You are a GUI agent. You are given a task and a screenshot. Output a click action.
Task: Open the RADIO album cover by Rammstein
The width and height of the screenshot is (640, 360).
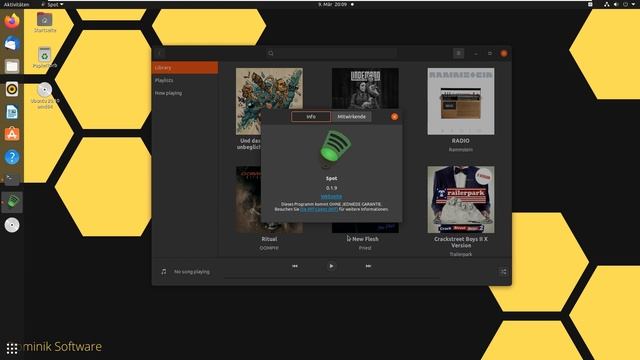(x=461, y=101)
